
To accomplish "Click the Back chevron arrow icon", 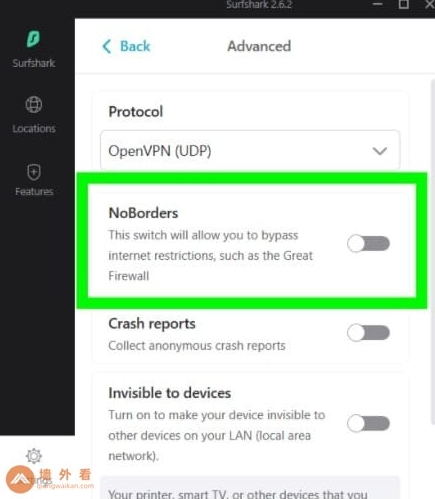I will pos(107,46).
